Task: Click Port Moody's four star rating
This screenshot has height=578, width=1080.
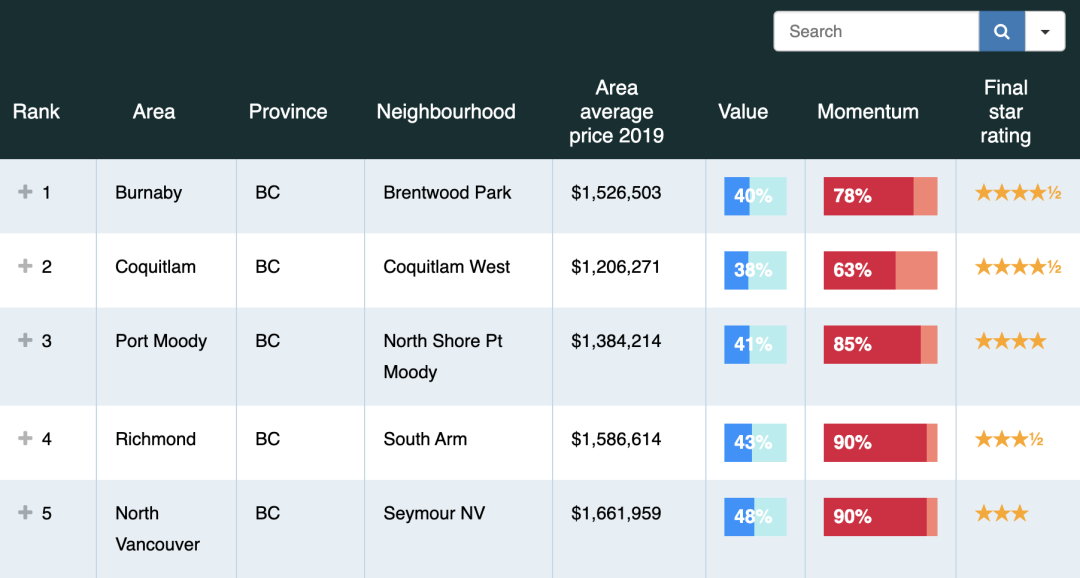Action: [x=1010, y=340]
